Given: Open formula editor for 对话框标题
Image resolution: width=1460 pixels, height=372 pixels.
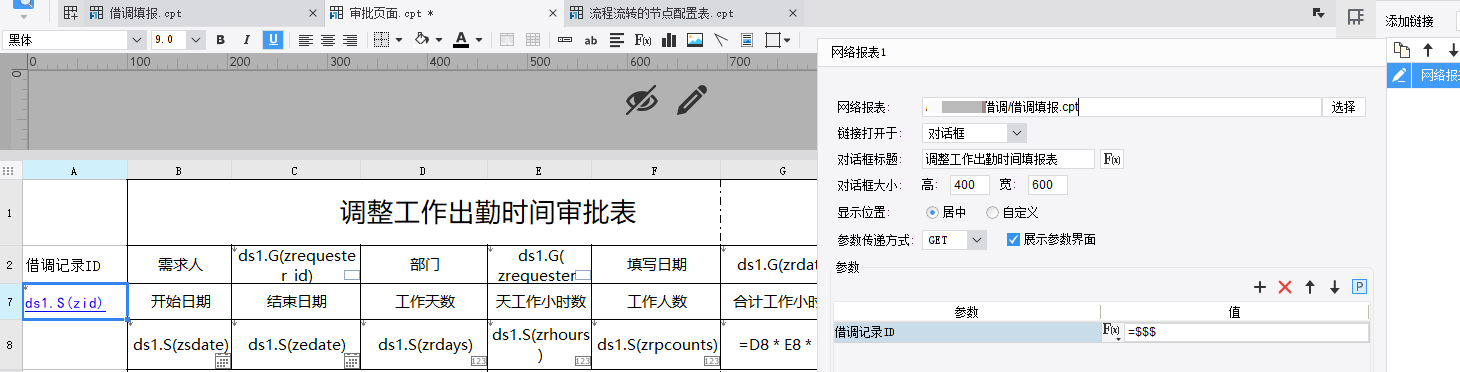Looking at the screenshot, I should tap(1111, 159).
